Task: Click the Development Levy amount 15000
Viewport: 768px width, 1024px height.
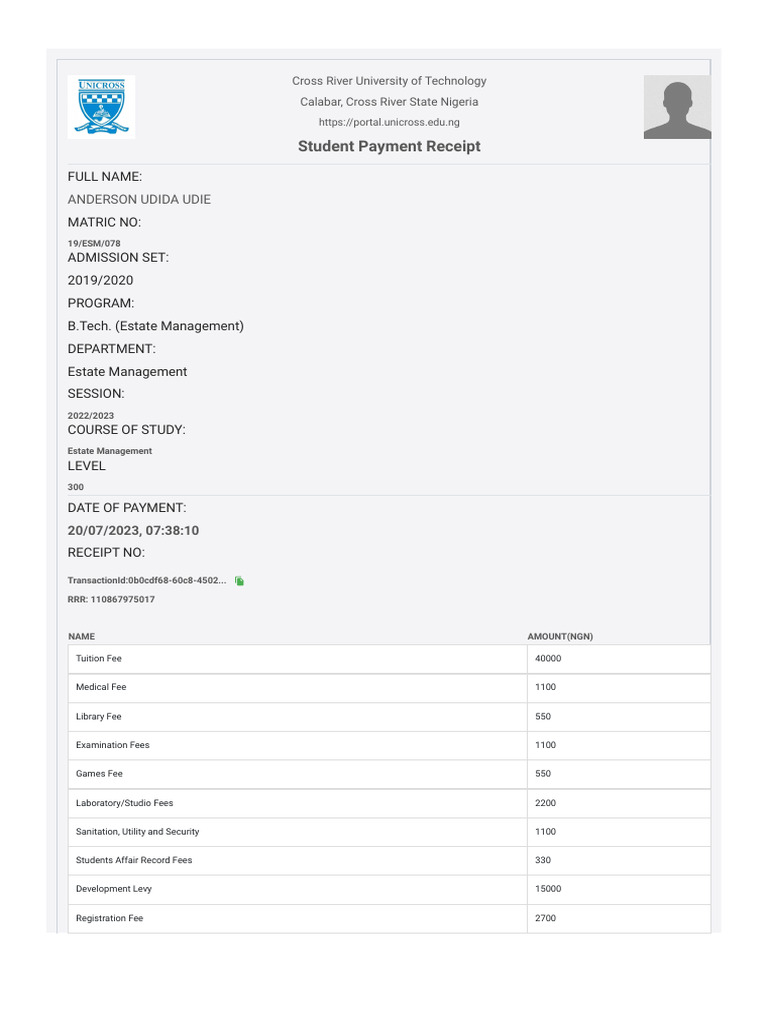Action: click(548, 889)
